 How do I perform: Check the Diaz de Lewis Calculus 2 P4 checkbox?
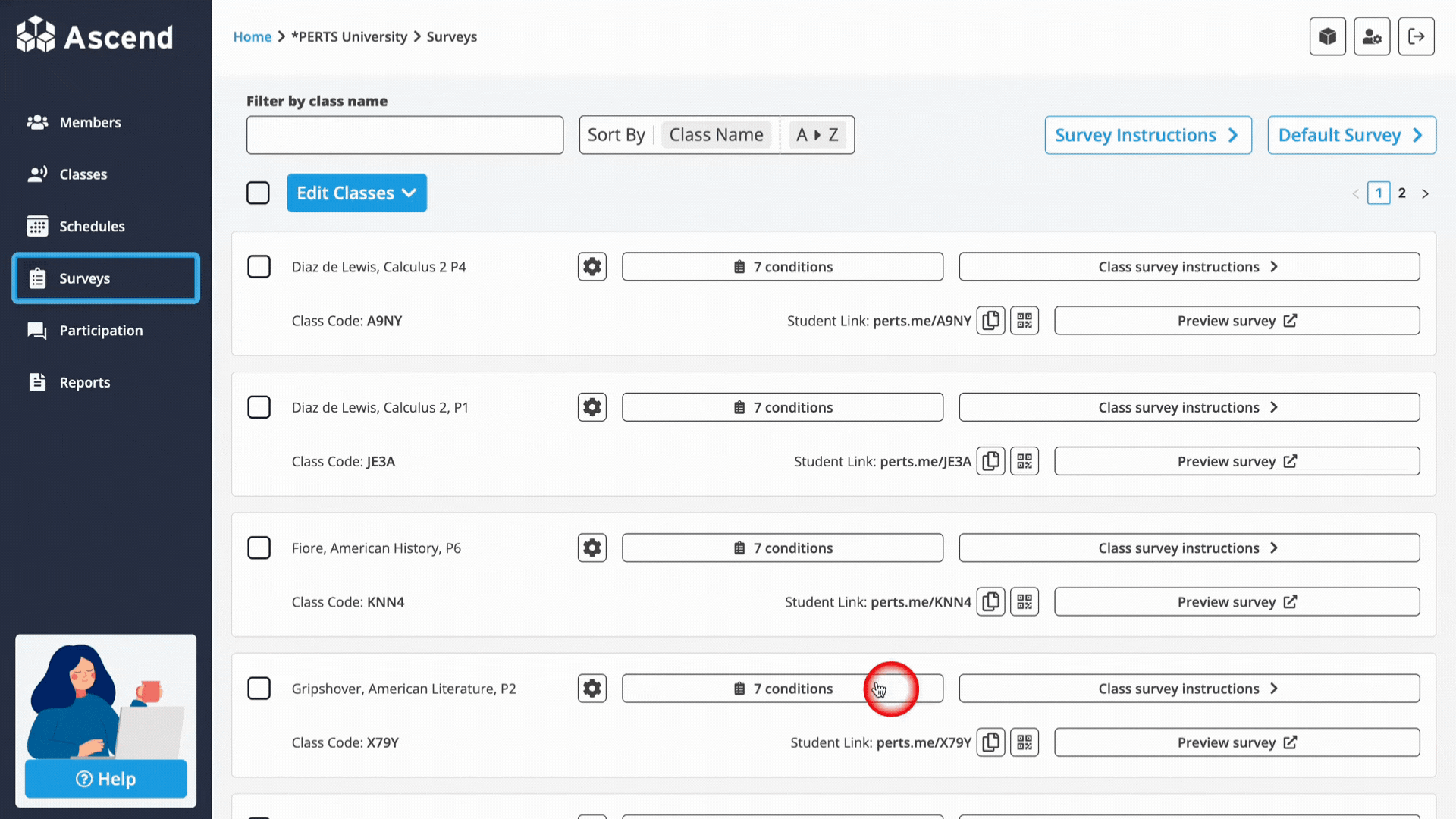(259, 267)
